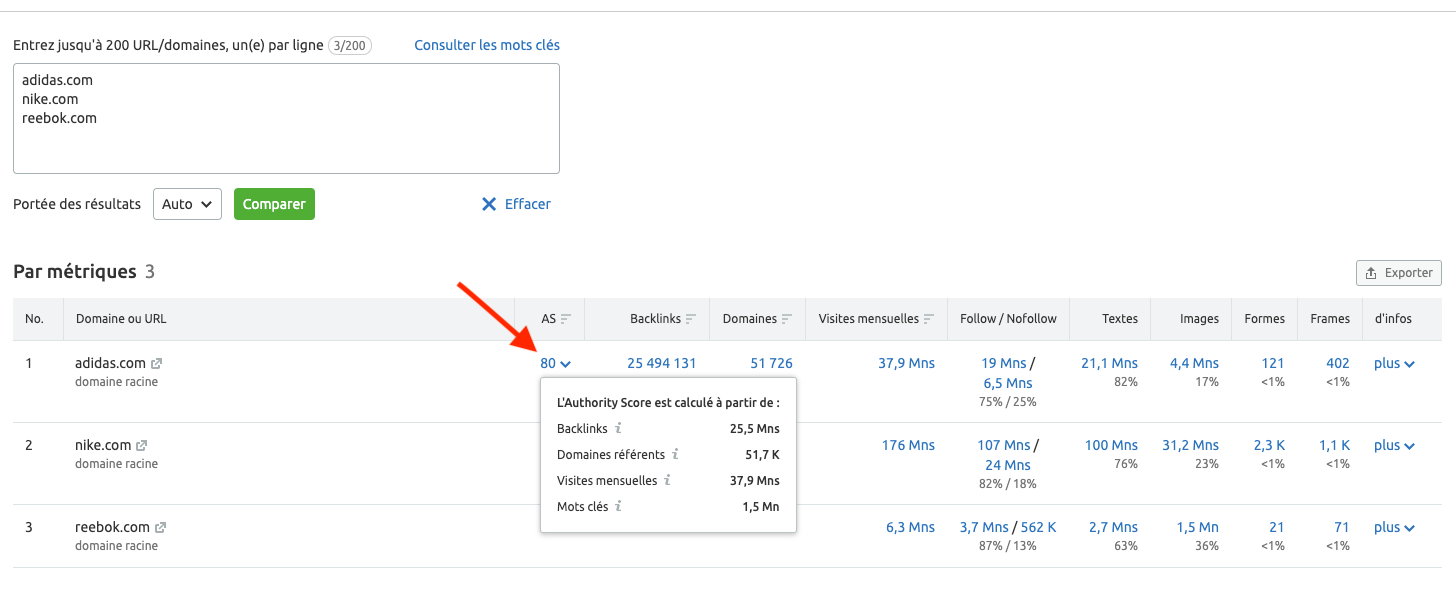The image size is (1456, 598).
Task: Click the reebok.com domain name
Action: click(x=112, y=527)
